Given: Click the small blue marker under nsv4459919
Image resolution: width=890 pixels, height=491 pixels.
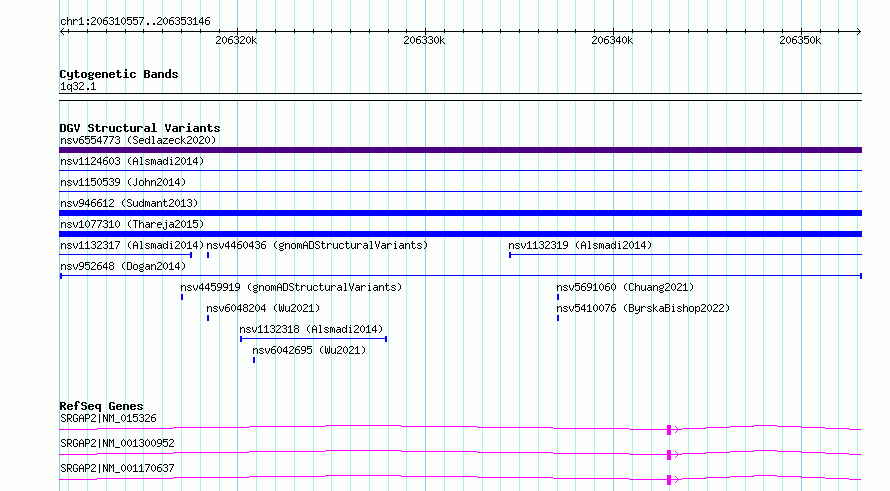Looking at the screenshot, I should pos(182,297).
